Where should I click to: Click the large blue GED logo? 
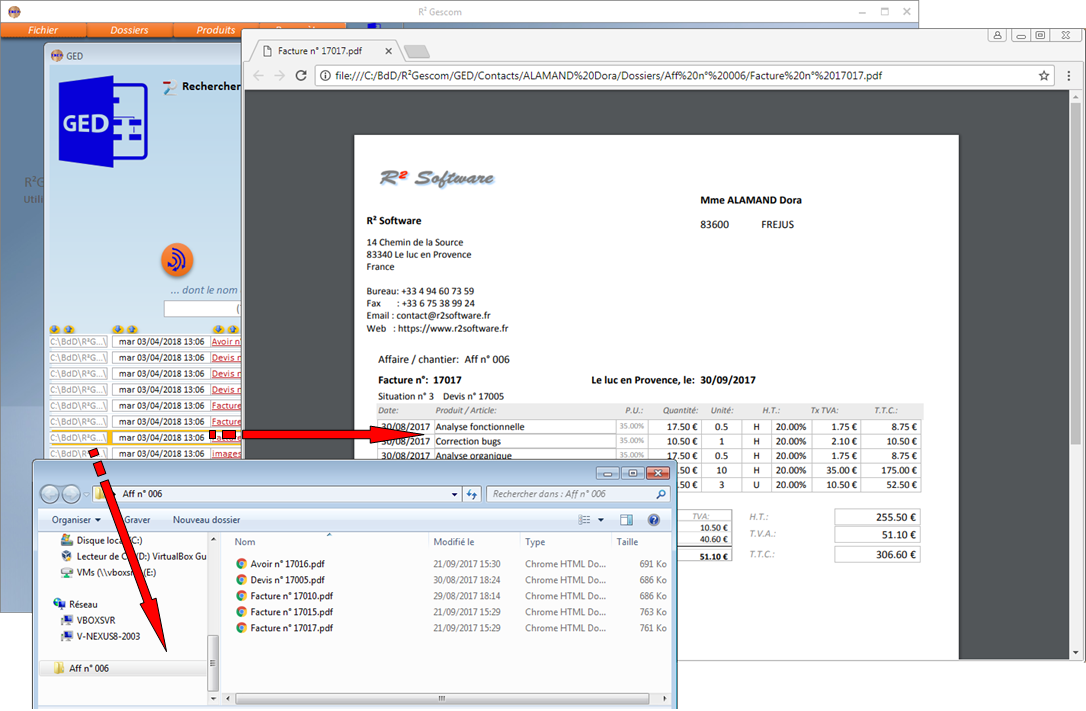pyautogui.click(x=104, y=122)
